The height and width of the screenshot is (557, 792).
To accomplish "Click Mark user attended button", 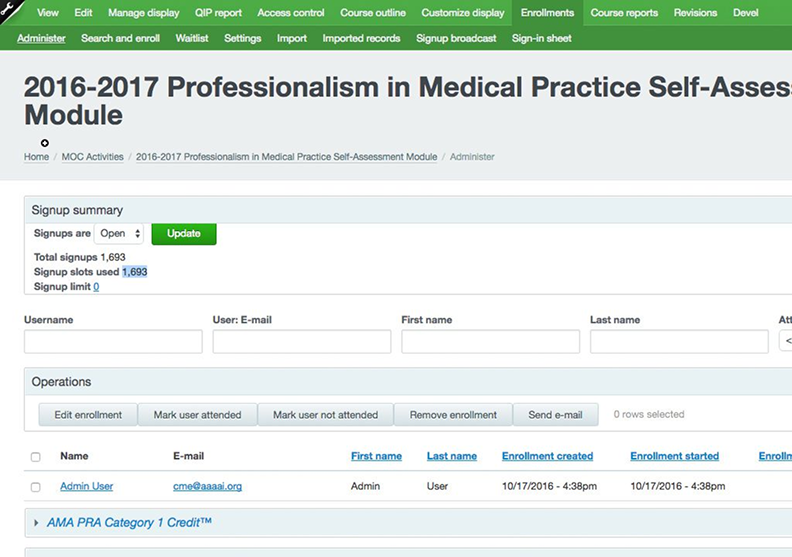I will [x=197, y=415].
